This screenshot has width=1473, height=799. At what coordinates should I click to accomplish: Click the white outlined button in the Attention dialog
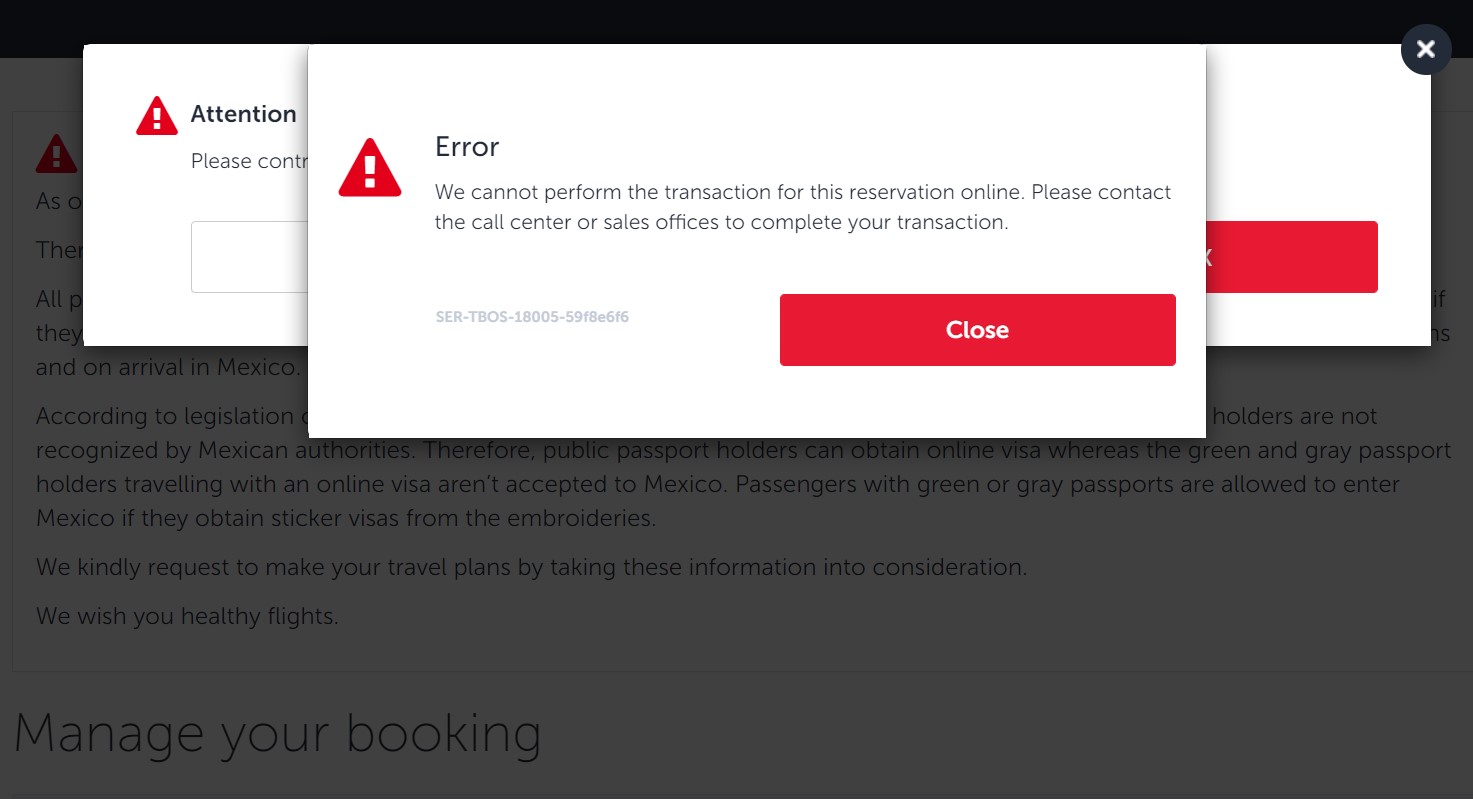250,257
